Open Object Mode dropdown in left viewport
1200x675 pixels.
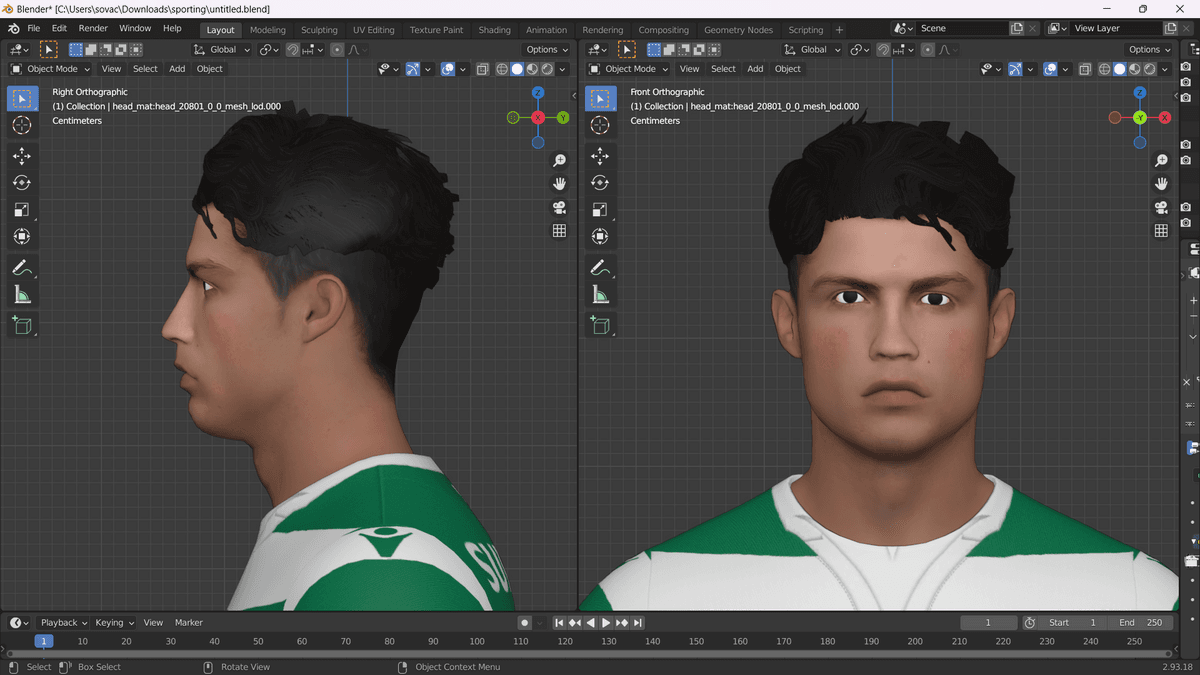pos(50,69)
